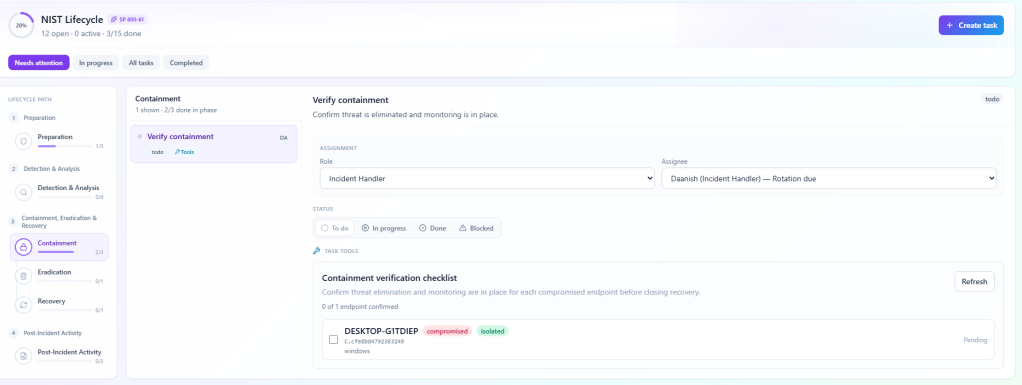This screenshot has height=385, width=1022.
Task: Click the Post-Incident Activity document icon
Action: click(x=23, y=356)
